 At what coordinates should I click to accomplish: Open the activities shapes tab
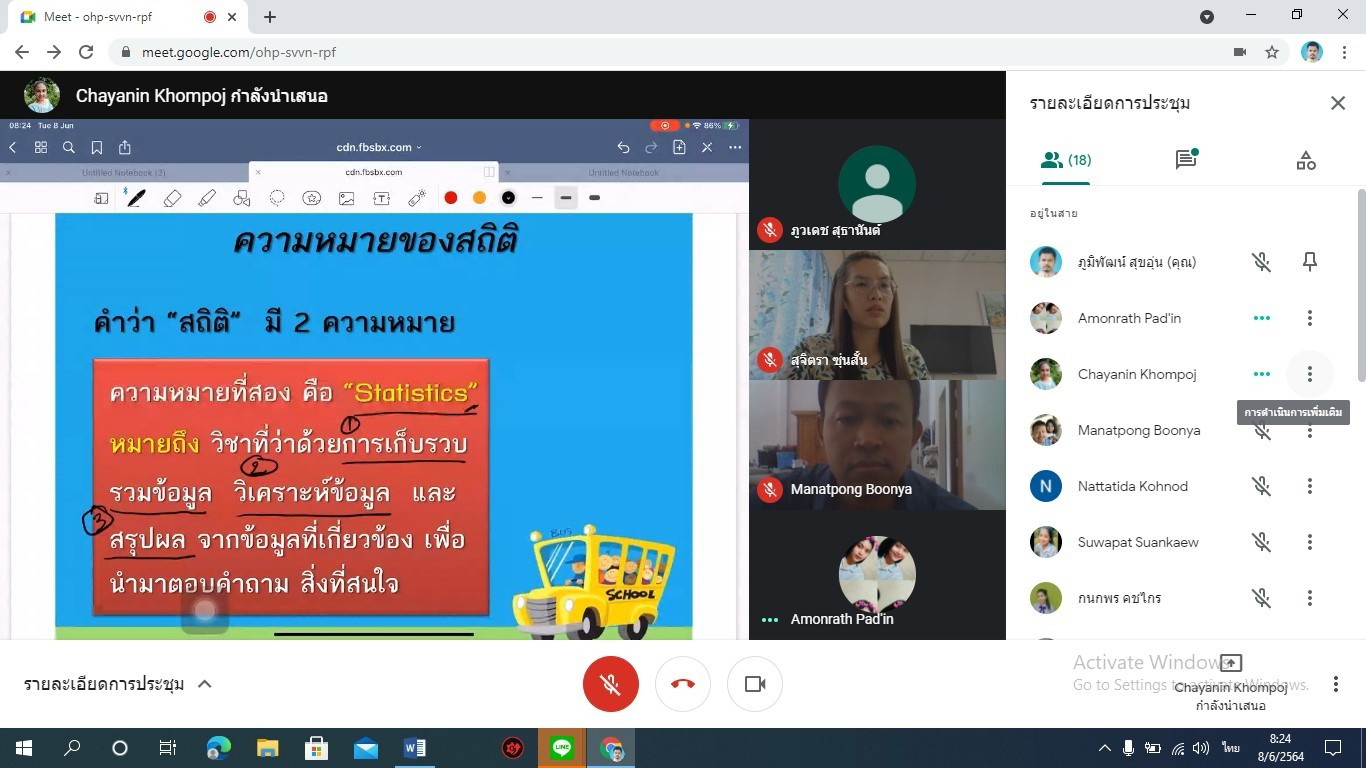tap(1305, 160)
